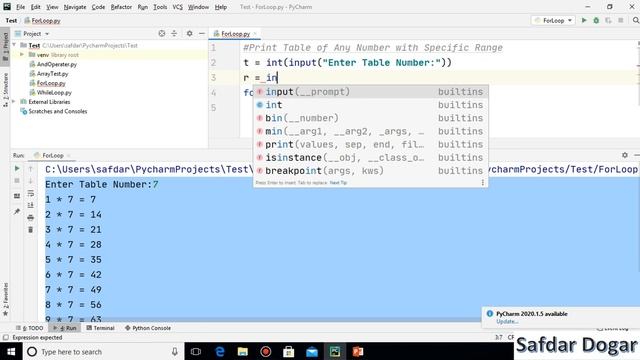Toggle scroll to end in Run console

(30, 205)
